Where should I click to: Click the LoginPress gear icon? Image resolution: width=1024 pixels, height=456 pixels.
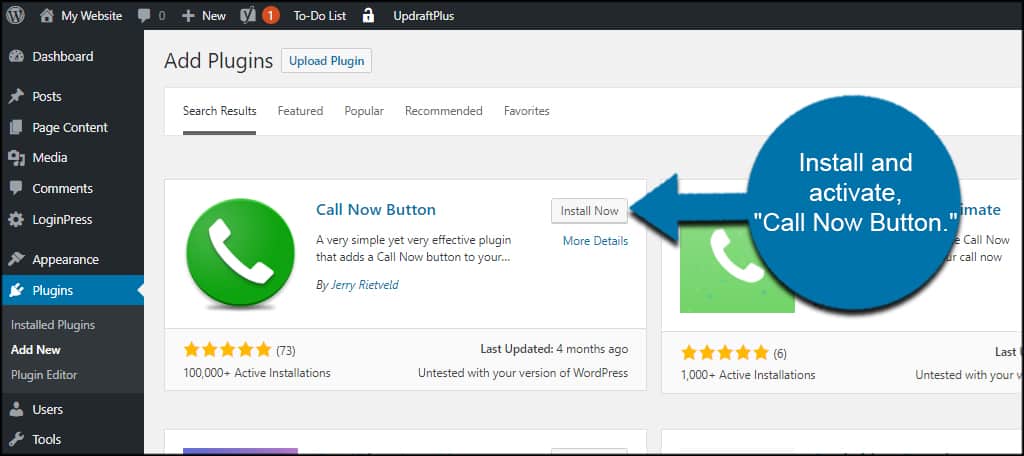point(16,220)
